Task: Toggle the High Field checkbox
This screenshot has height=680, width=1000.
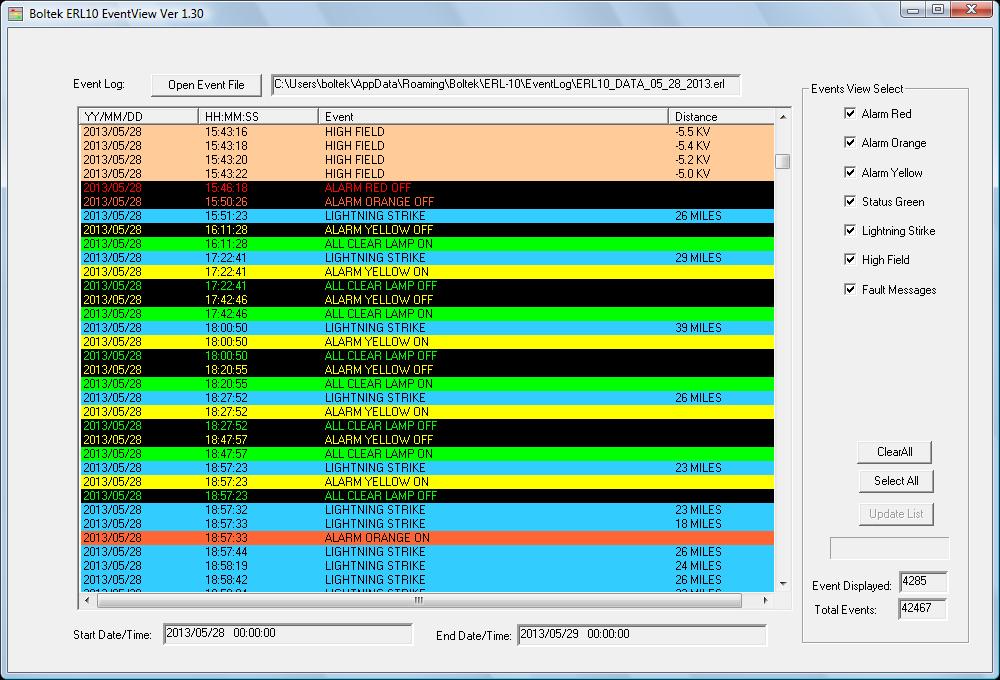Action: point(850,260)
